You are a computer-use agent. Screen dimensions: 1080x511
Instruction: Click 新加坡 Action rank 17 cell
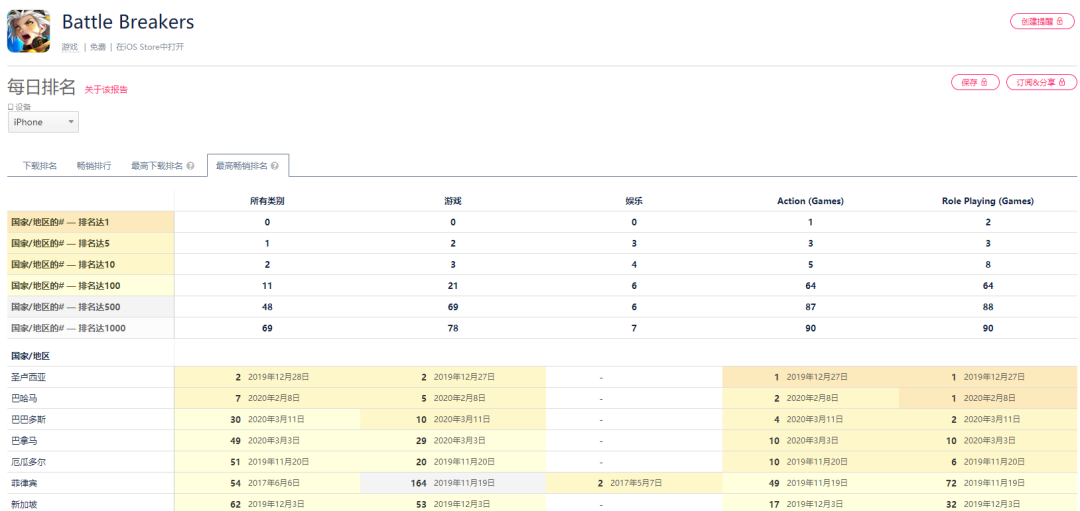pyautogui.click(x=810, y=503)
